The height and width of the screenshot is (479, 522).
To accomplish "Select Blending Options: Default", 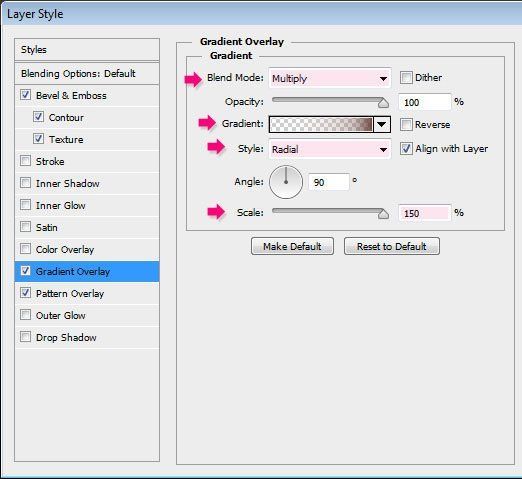I will (x=87, y=73).
